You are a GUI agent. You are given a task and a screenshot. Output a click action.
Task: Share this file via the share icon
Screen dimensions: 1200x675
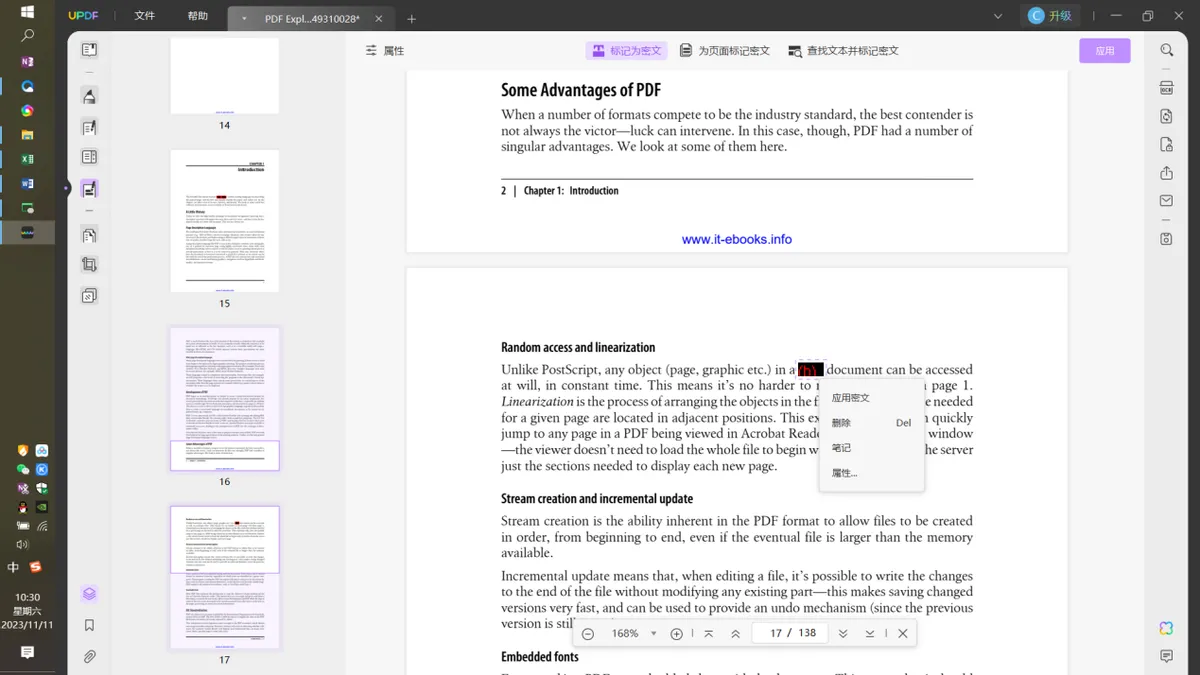1166,173
